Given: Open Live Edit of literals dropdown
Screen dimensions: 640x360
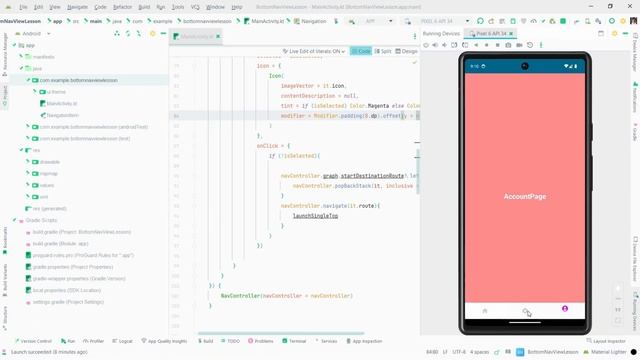Looking at the screenshot, I should 314,51.
